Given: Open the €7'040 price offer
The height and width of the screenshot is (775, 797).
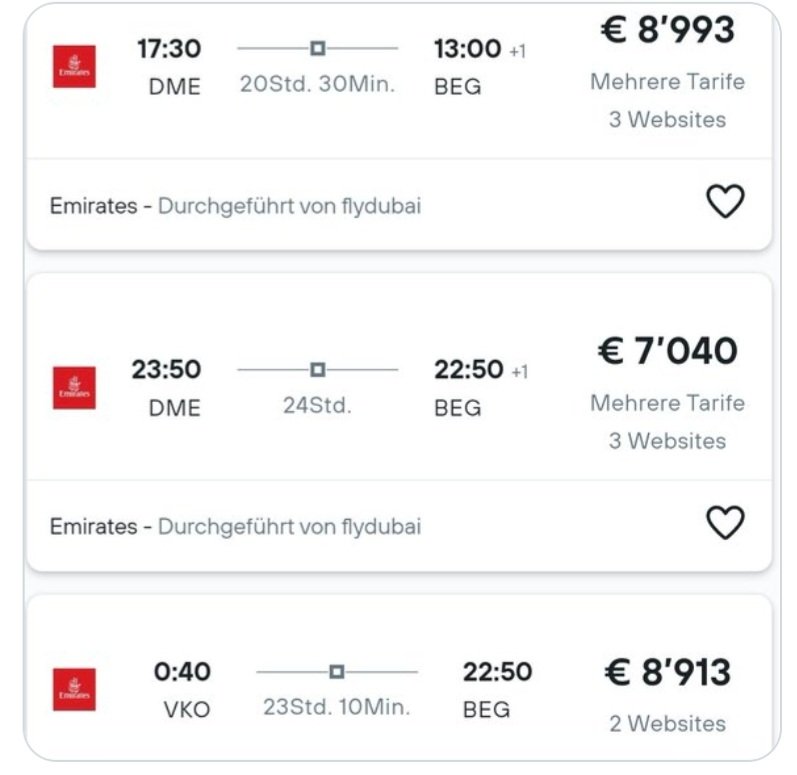Looking at the screenshot, I should (x=667, y=351).
